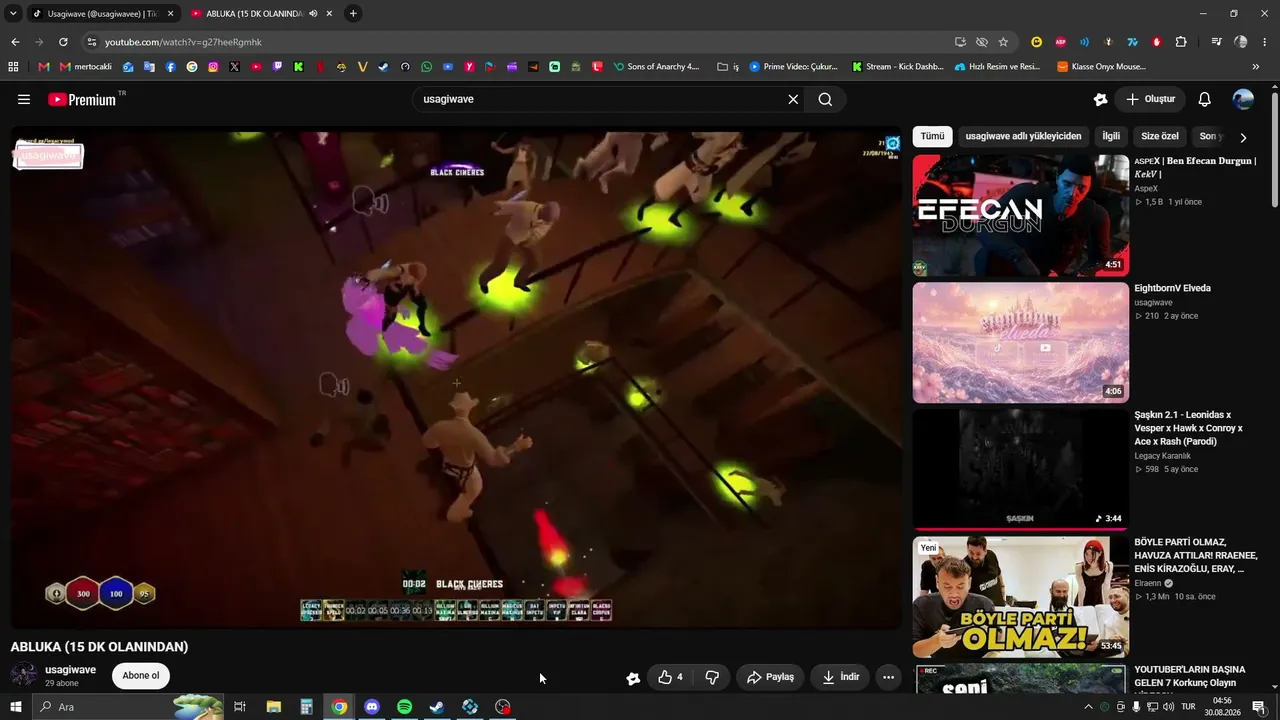1280x720 pixels.
Task: Click the search field containing usagiwave
Action: [600, 99]
